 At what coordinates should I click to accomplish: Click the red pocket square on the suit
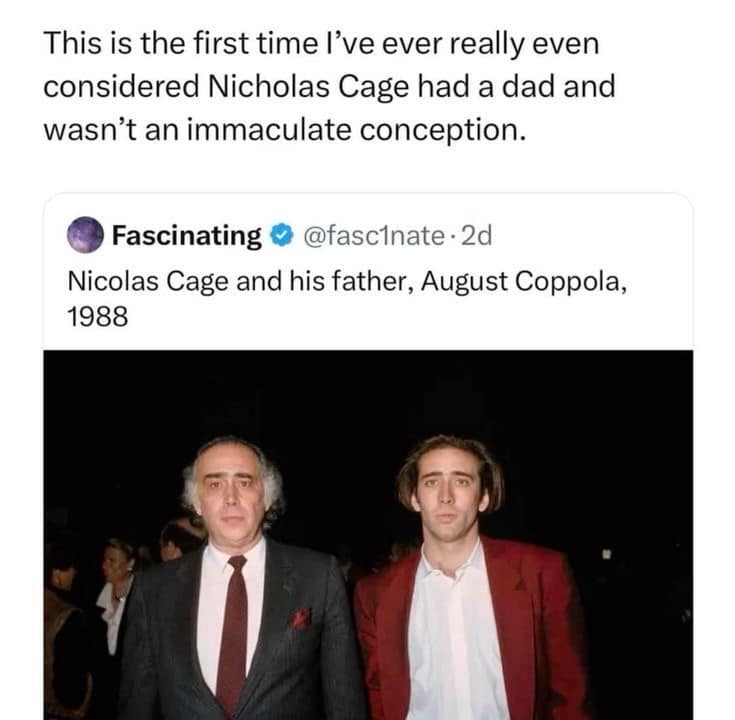pos(300,619)
